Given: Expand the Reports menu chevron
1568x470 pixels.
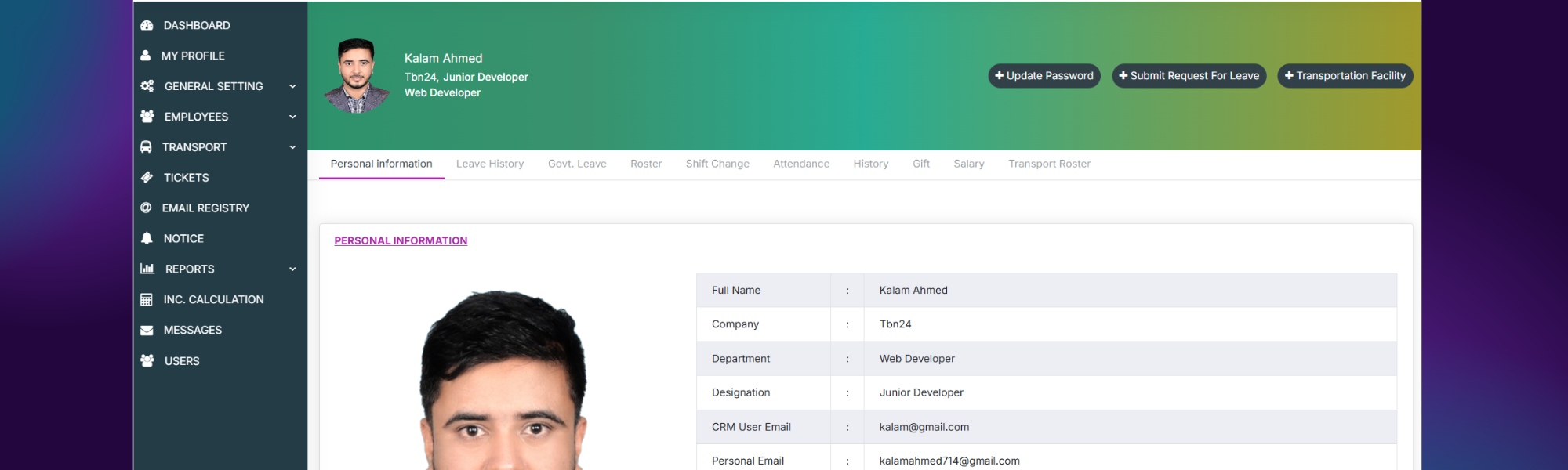Looking at the screenshot, I should pos(292,269).
